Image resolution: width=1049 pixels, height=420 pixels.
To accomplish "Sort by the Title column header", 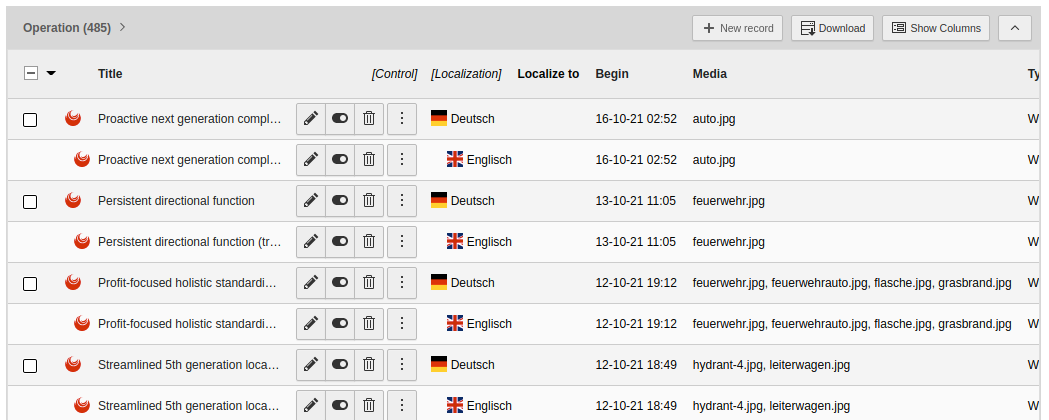I will pos(110,74).
